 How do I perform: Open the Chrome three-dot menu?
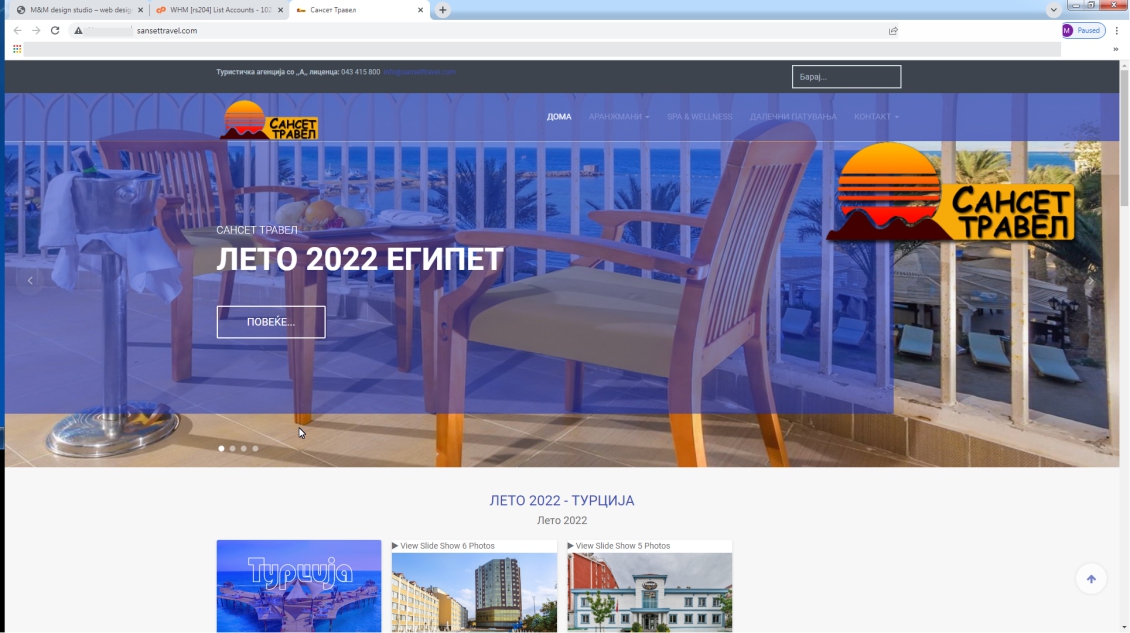coord(1117,31)
